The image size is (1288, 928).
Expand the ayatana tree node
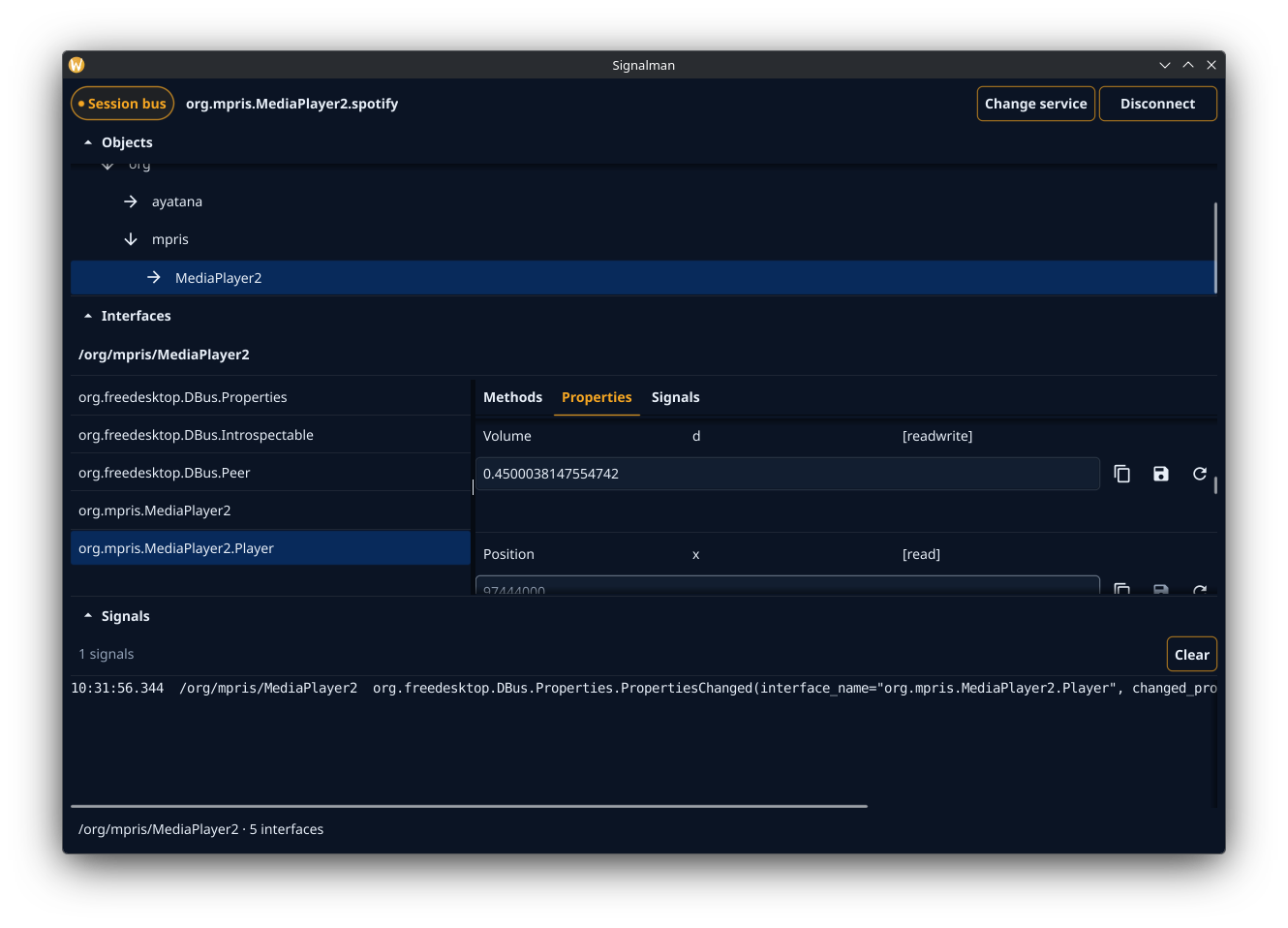click(x=131, y=201)
